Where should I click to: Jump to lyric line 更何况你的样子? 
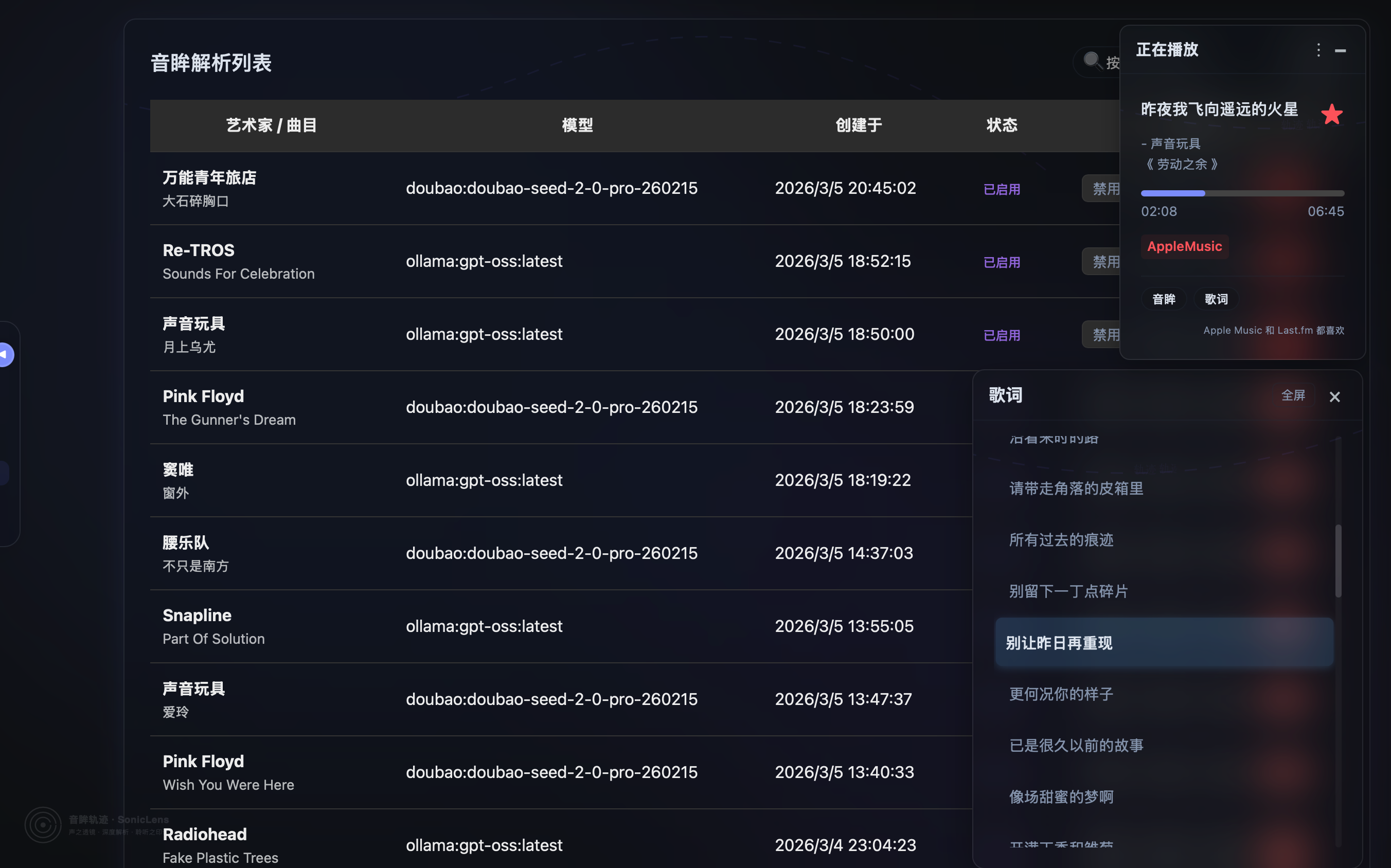[x=1061, y=694]
